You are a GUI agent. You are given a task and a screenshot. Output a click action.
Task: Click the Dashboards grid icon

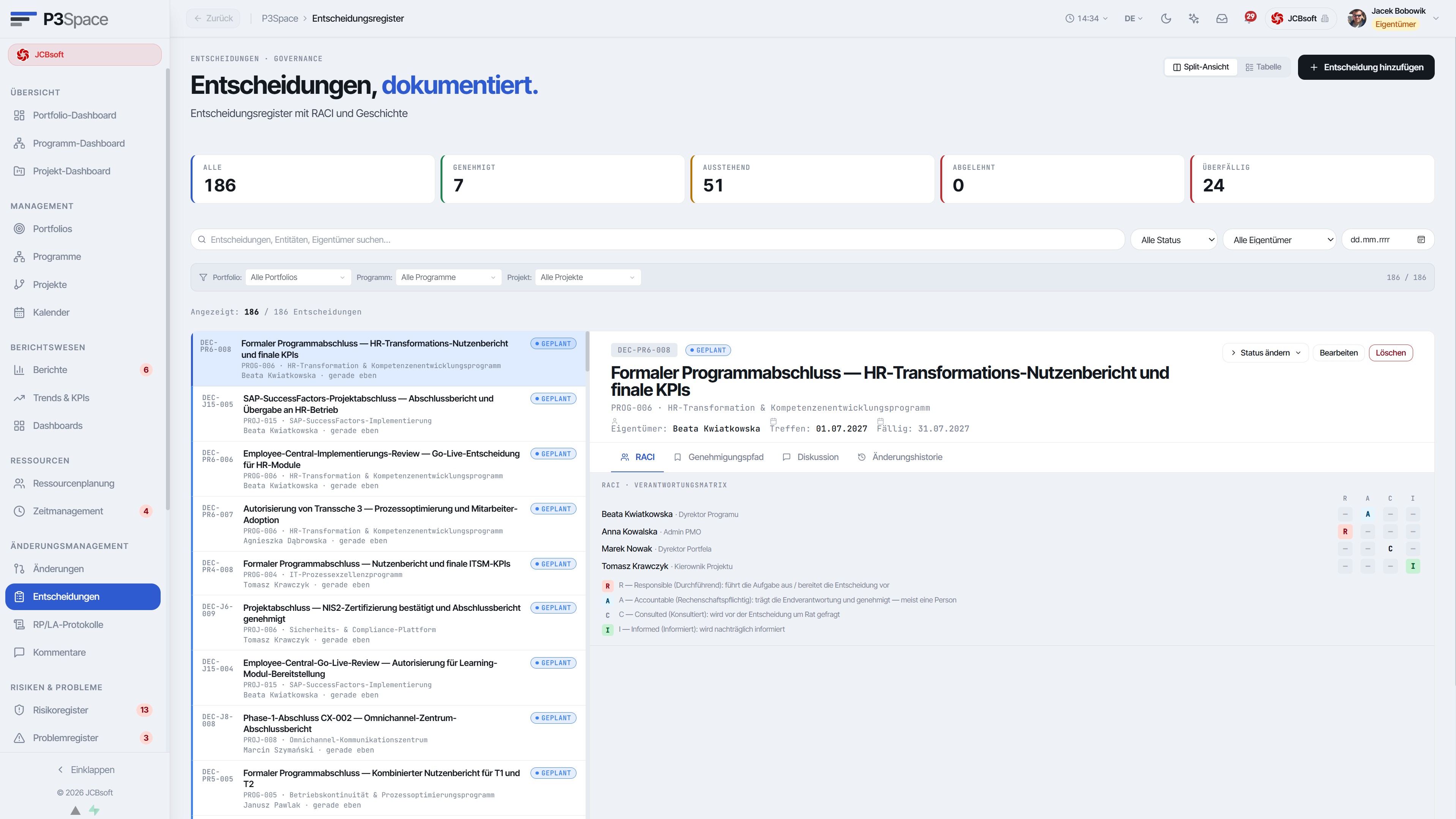(x=19, y=426)
